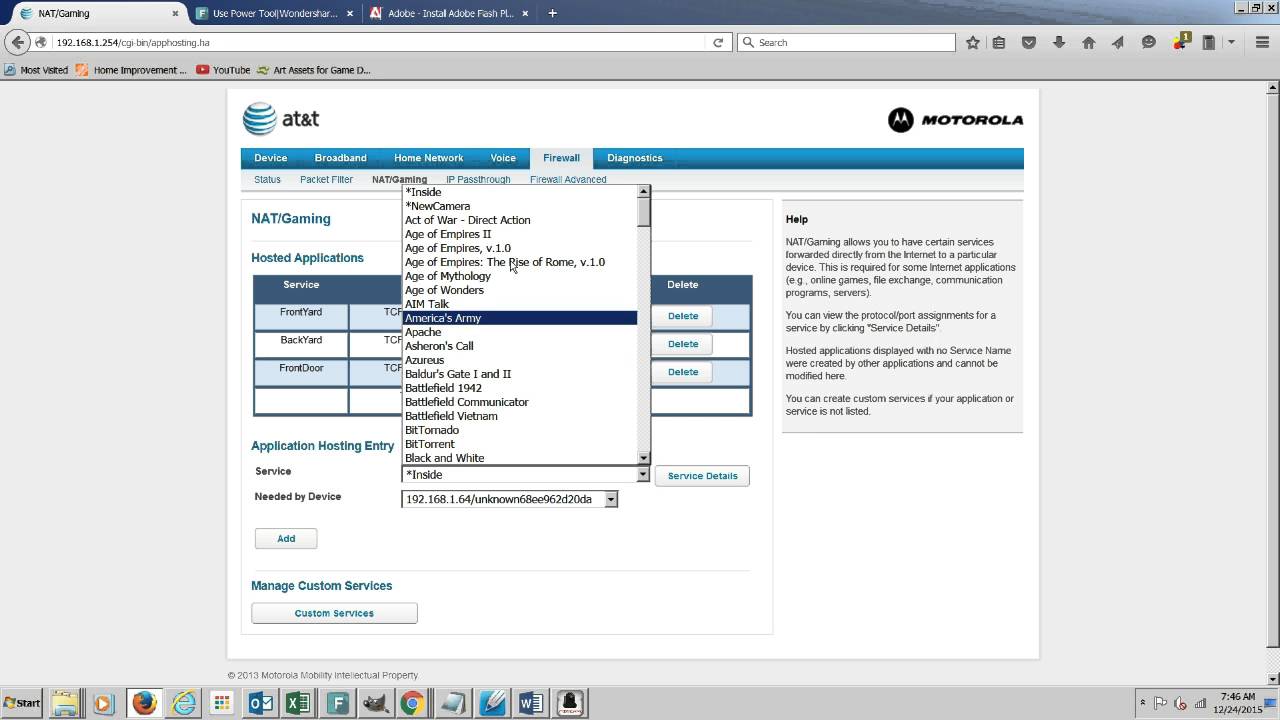Show hidden tray icons arrow

[x=1143, y=703]
